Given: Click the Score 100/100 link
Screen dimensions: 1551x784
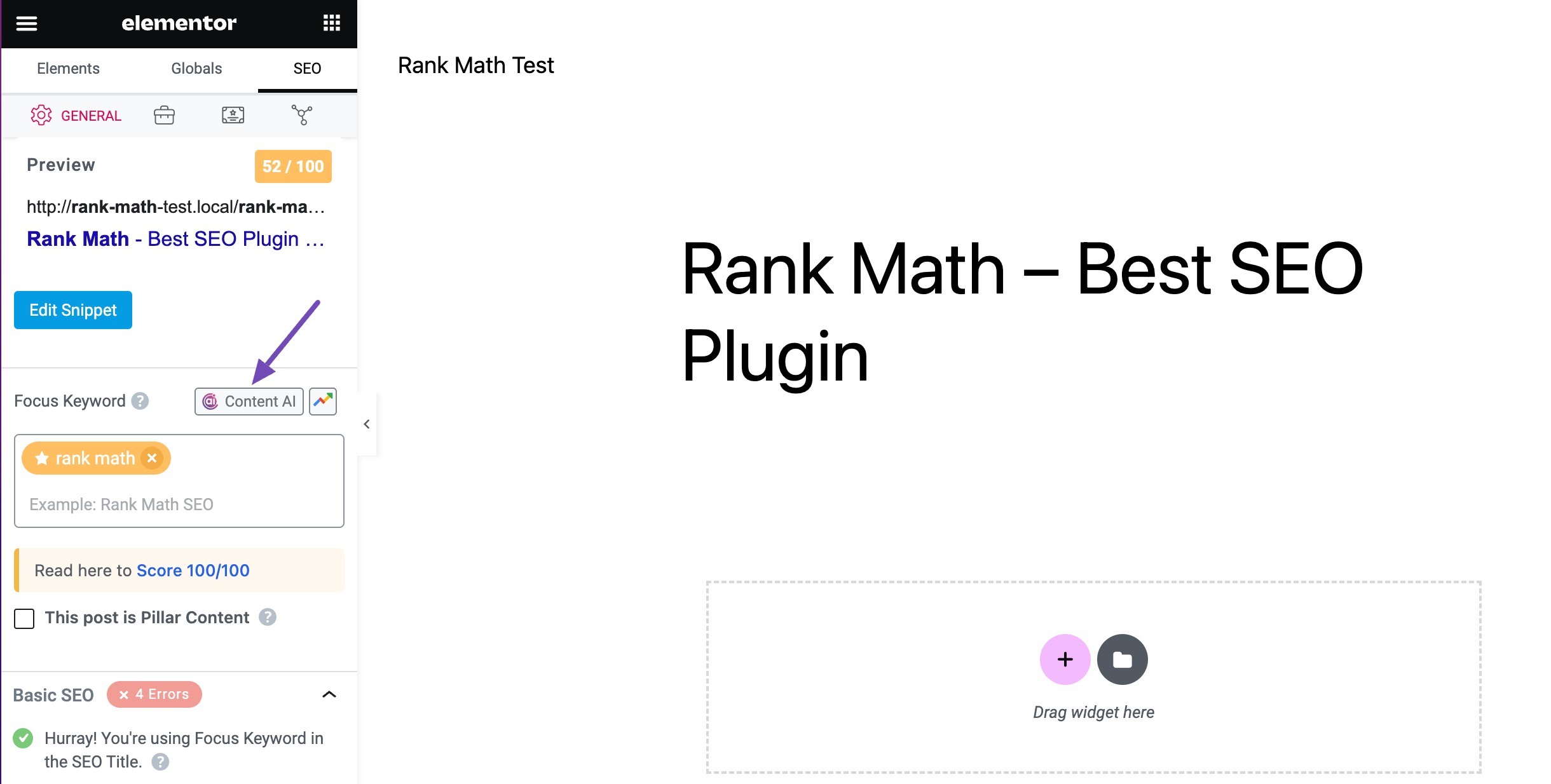Looking at the screenshot, I should (x=193, y=570).
